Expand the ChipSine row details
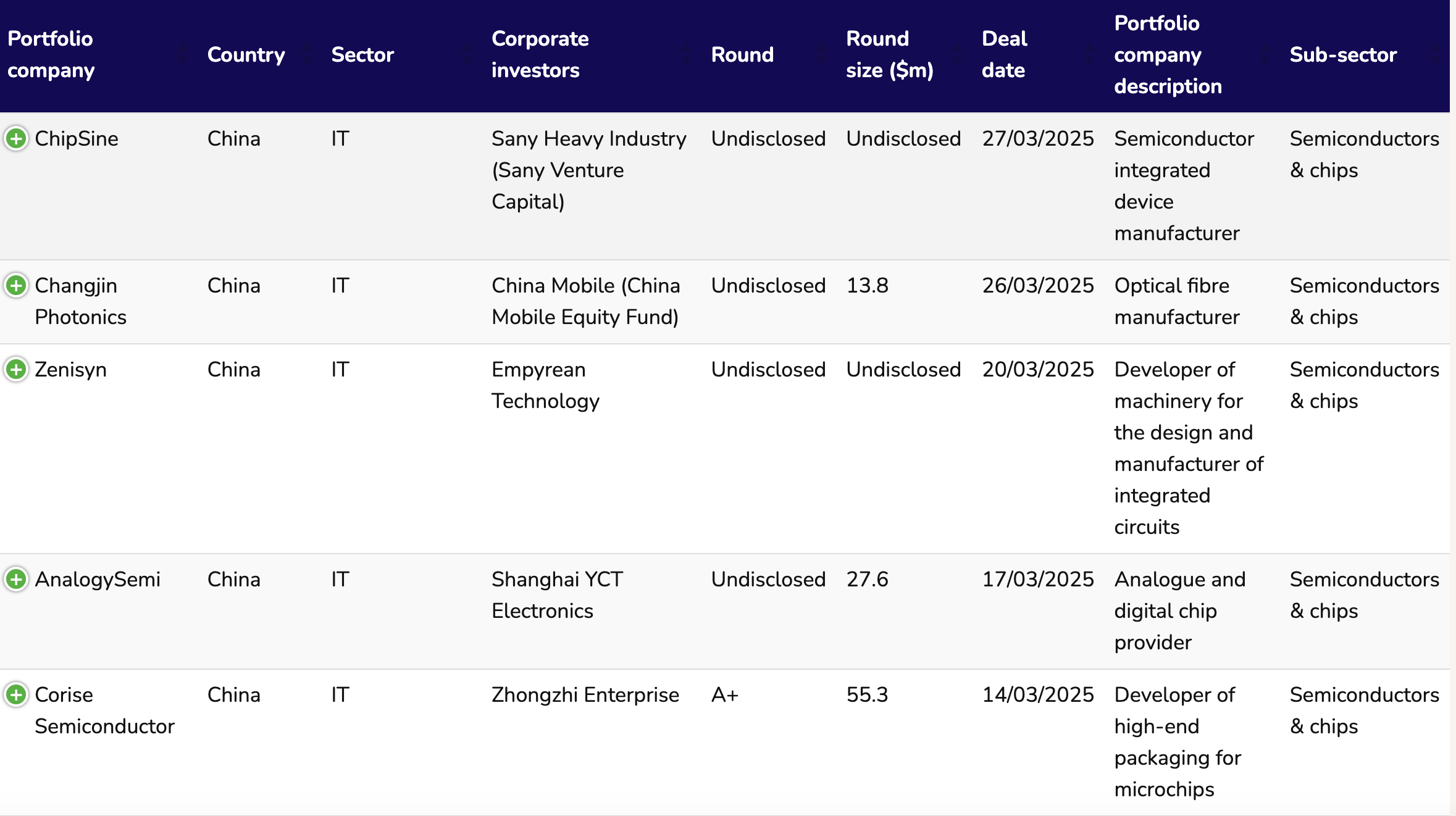1456x816 pixels. pos(16,138)
